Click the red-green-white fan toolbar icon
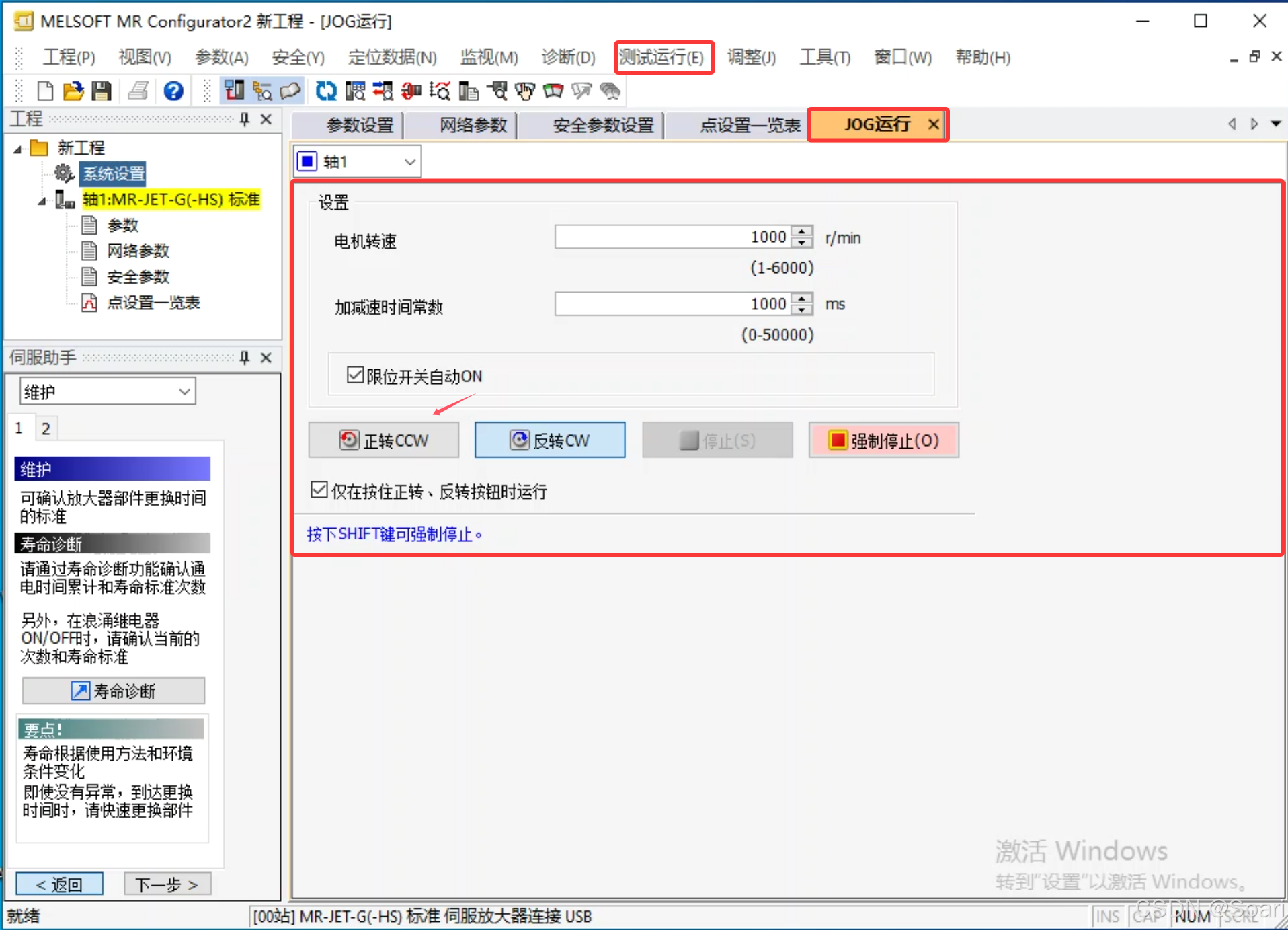This screenshot has width=1288, height=930. [553, 90]
